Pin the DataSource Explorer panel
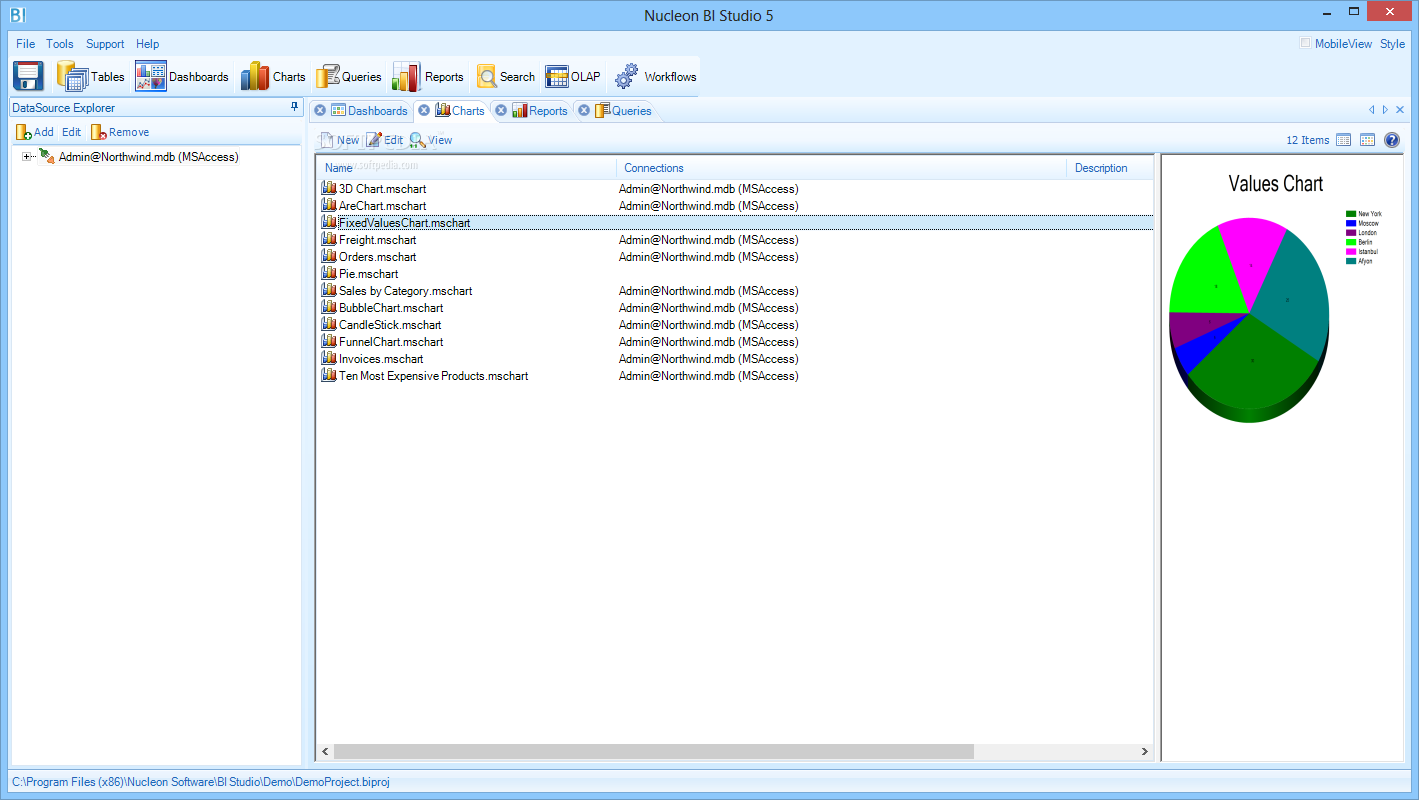1419x800 pixels. (294, 107)
